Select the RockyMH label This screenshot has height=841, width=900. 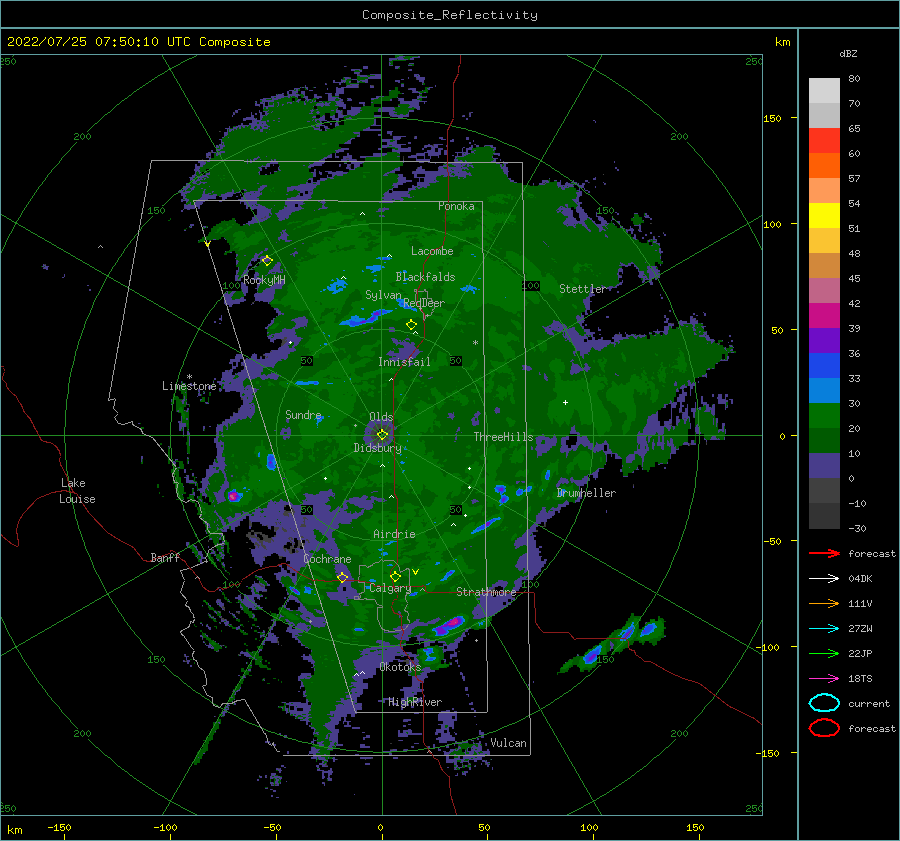[x=264, y=280]
